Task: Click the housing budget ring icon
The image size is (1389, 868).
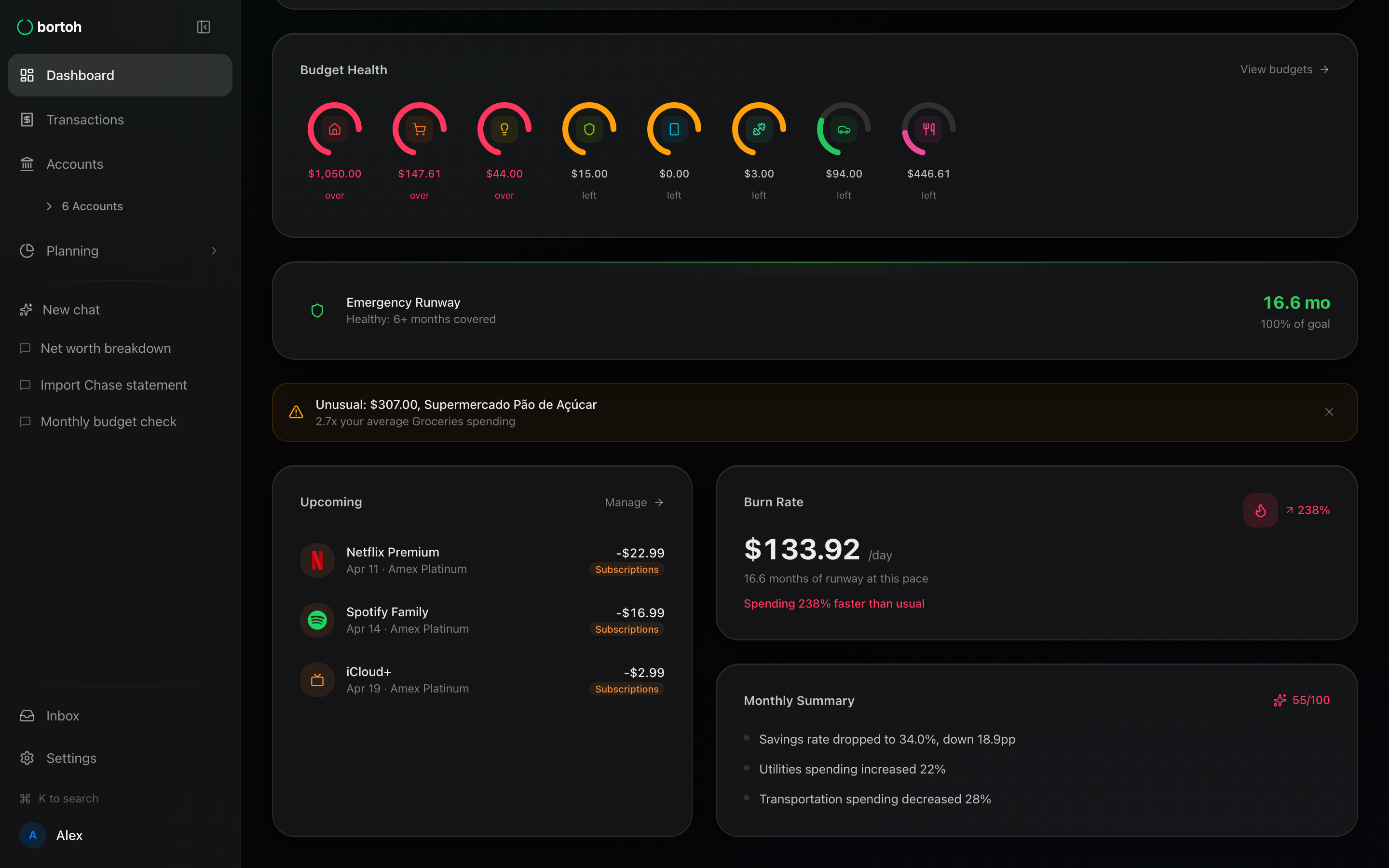Action: 335,129
